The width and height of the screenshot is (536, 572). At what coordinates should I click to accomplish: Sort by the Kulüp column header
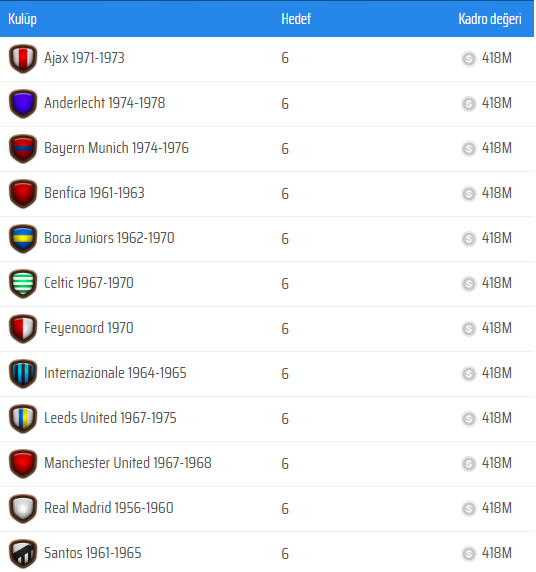point(22,19)
